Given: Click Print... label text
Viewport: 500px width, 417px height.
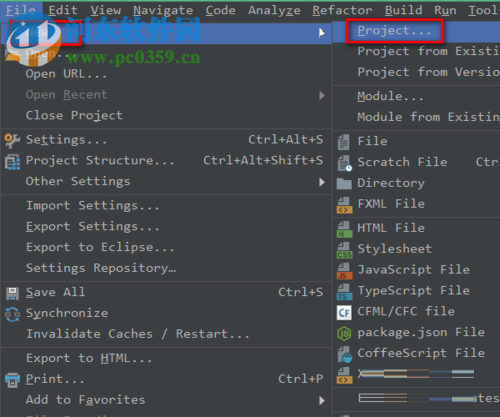Looking at the screenshot, I should [x=55, y=379].
